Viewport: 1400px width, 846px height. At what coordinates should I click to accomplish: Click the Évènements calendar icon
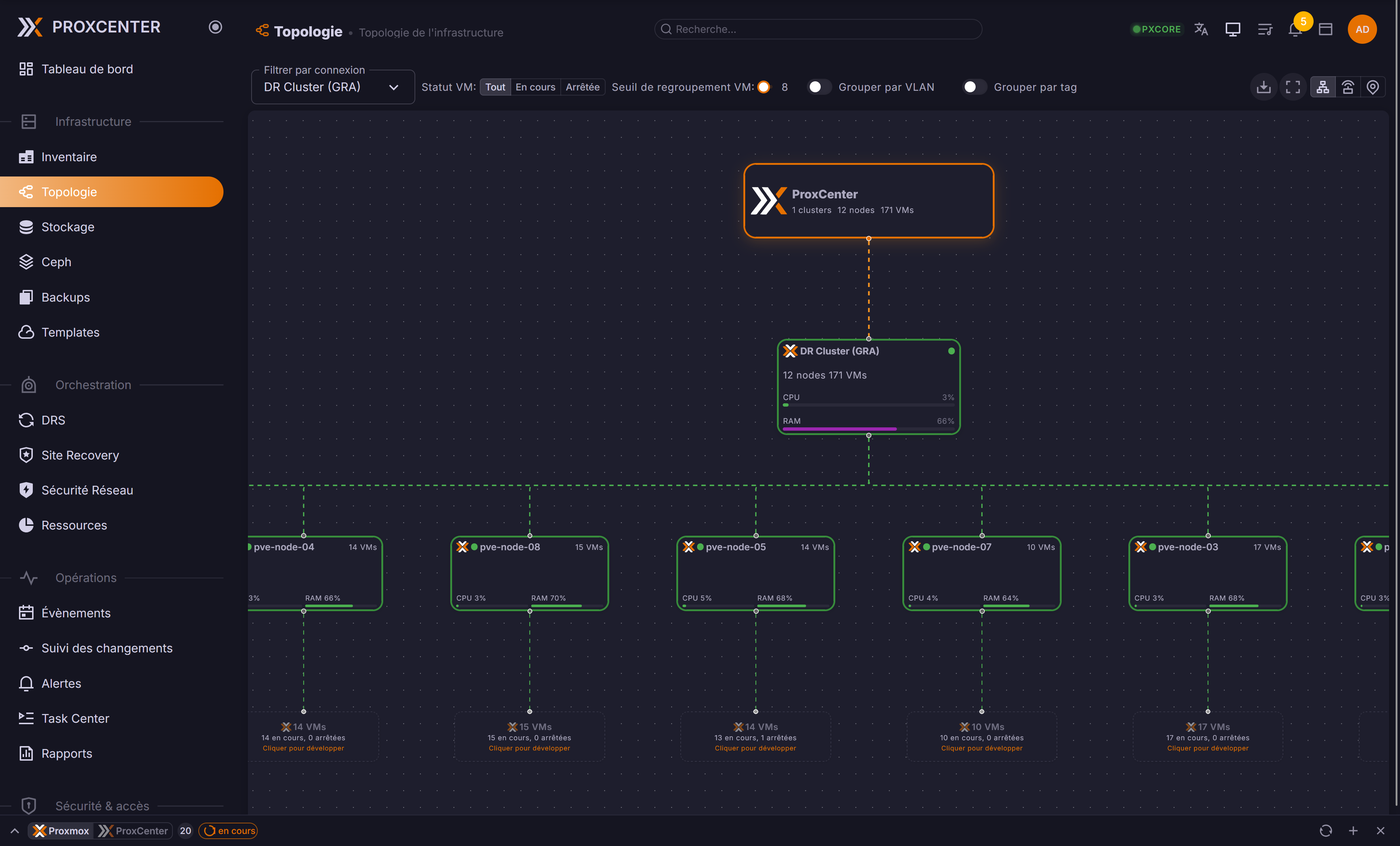pos(26,613)
